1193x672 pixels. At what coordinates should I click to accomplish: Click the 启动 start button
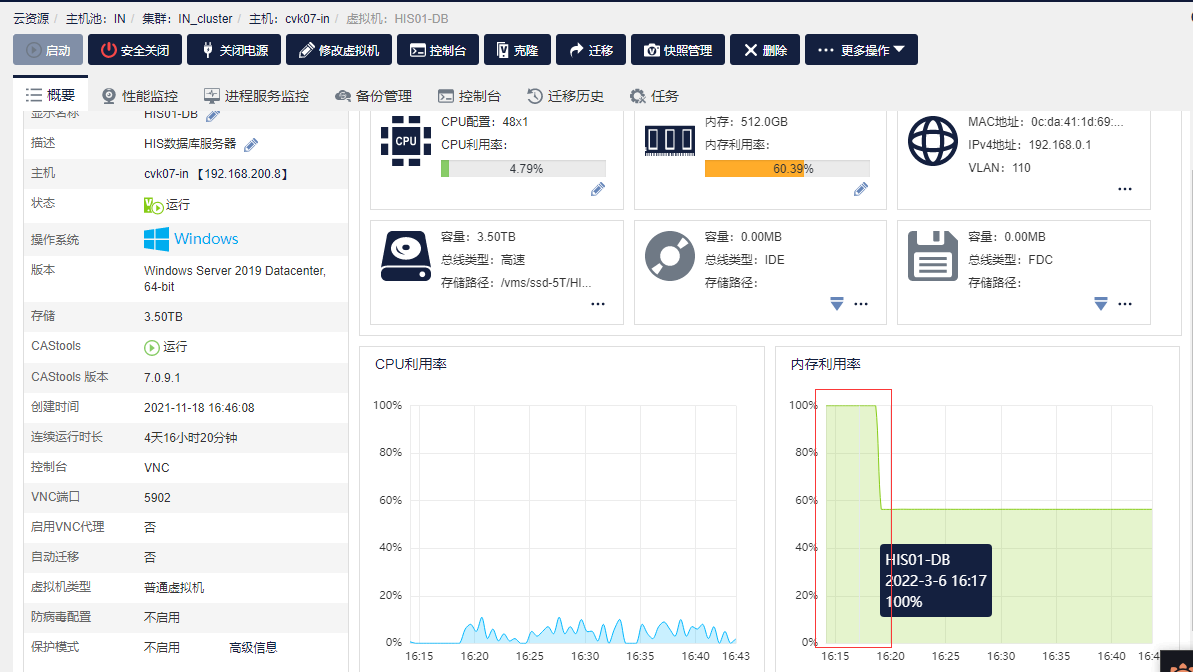click(x=47, y=50)
